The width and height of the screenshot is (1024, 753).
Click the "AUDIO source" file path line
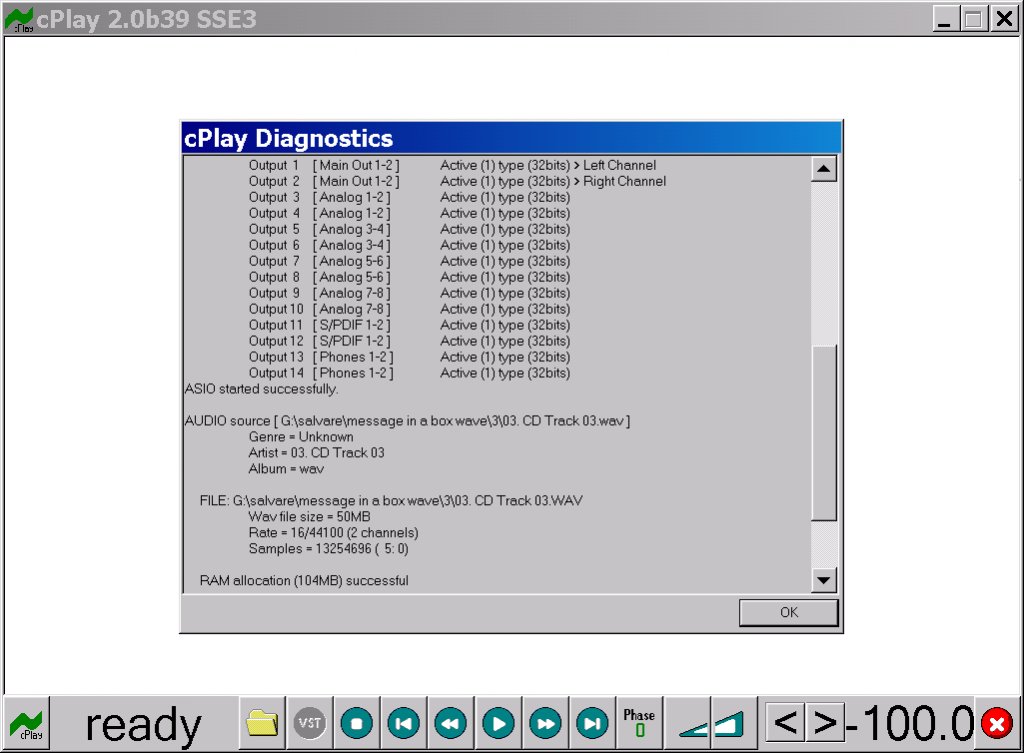click(408, 421)
